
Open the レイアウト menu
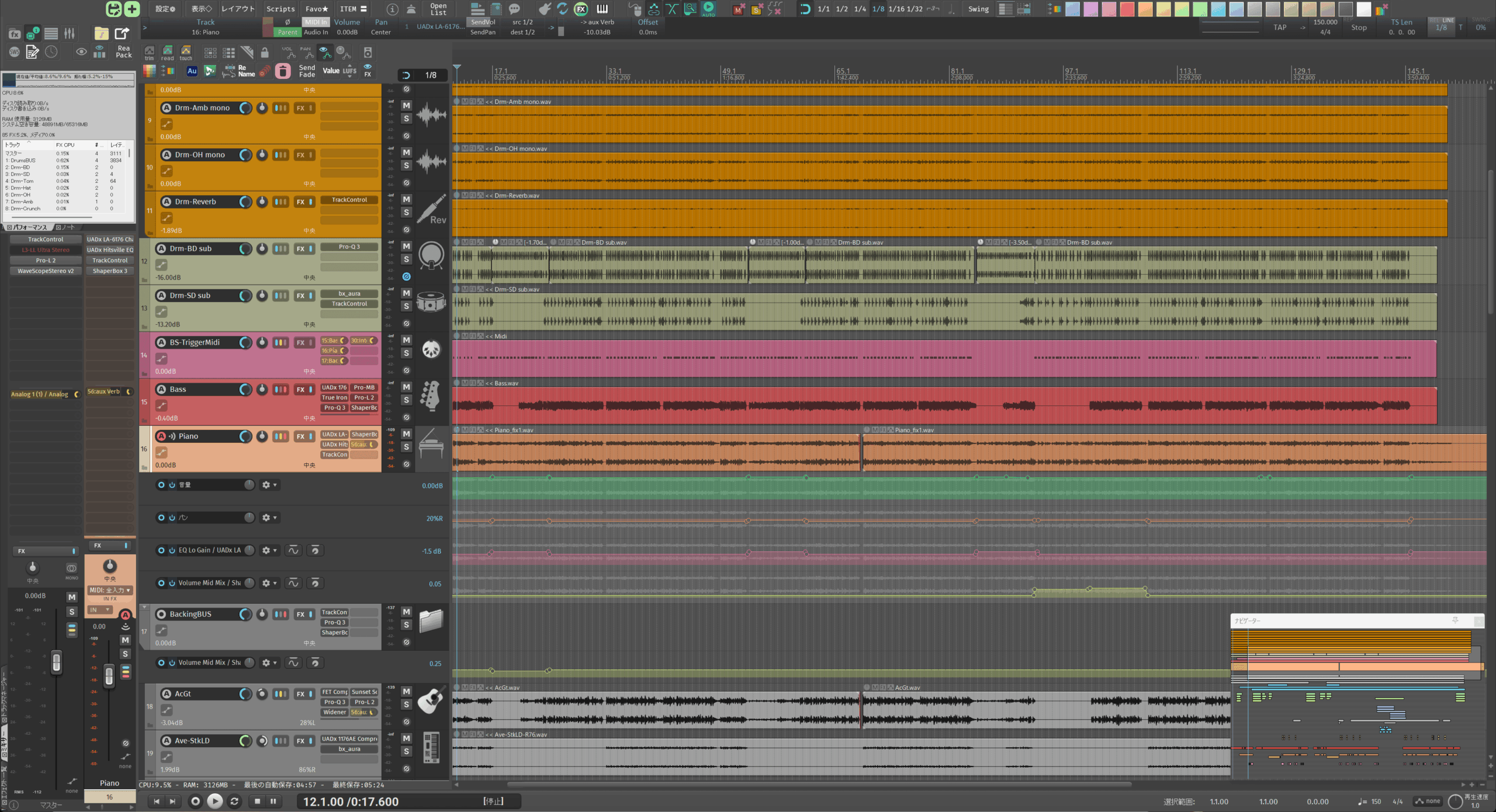[238, 9]
